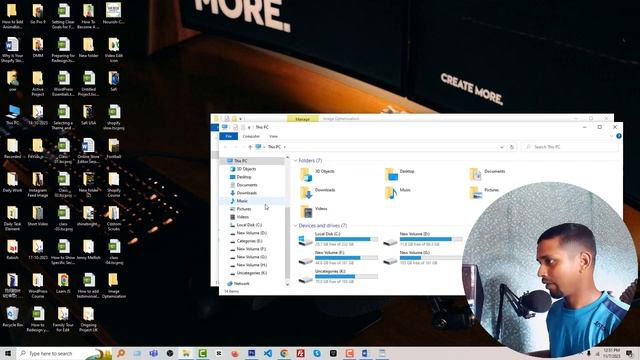Screen dimensions: 640x360
Task: Open Visual Studio Code from the taskbar
Action: pos(268,353)
